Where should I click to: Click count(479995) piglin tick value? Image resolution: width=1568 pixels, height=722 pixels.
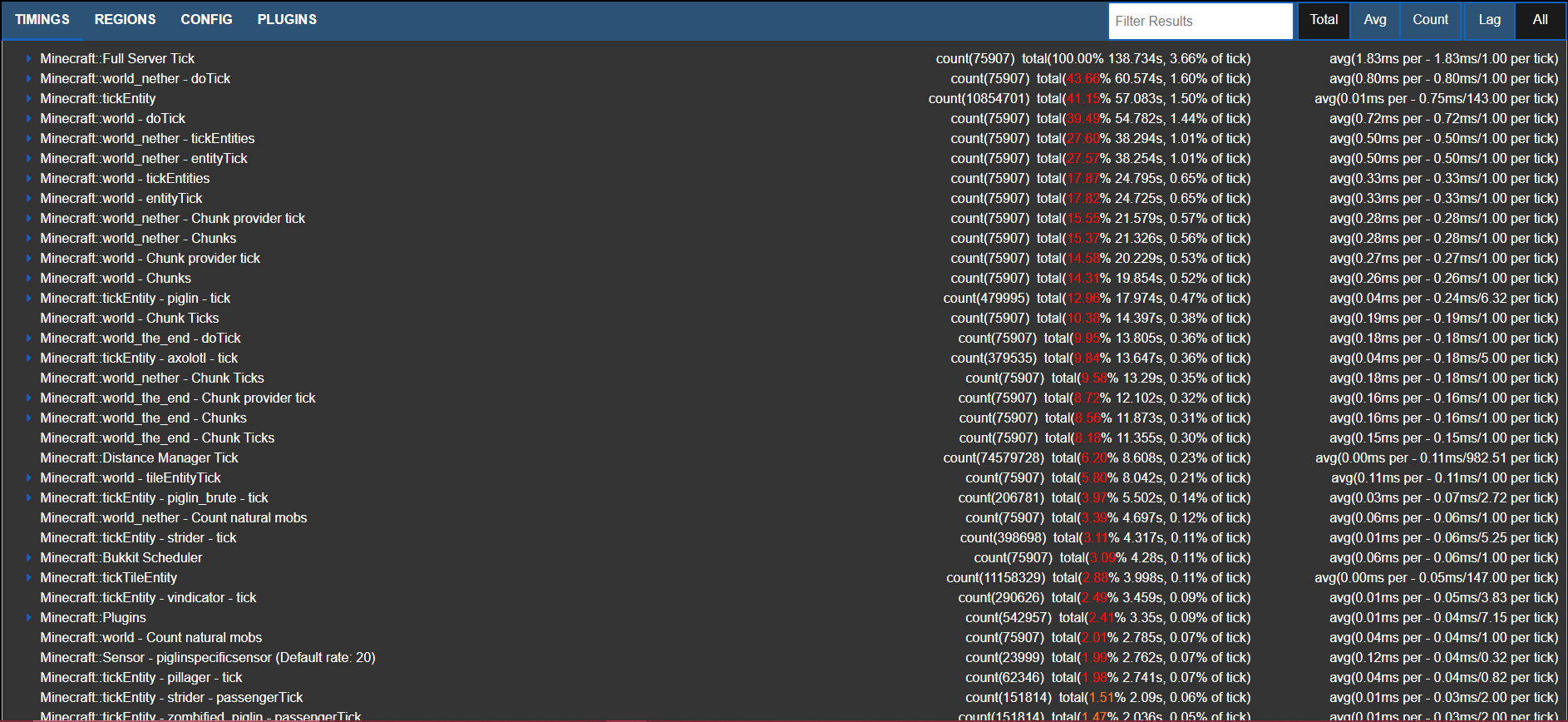tap(986, 299)
